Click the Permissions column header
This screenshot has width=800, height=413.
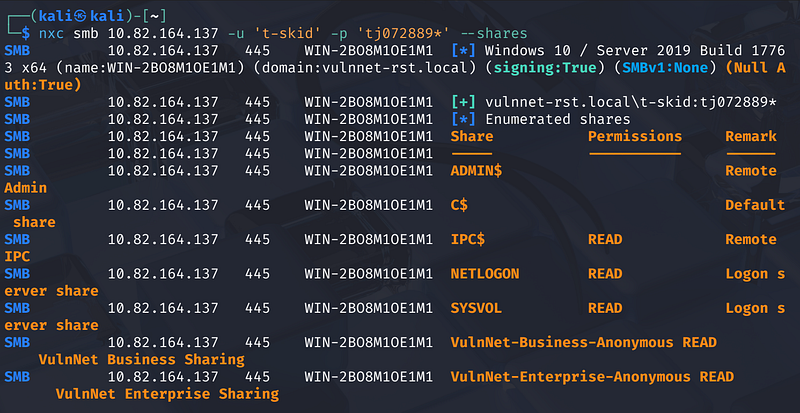pyautogui.click(x=634, y=136)
